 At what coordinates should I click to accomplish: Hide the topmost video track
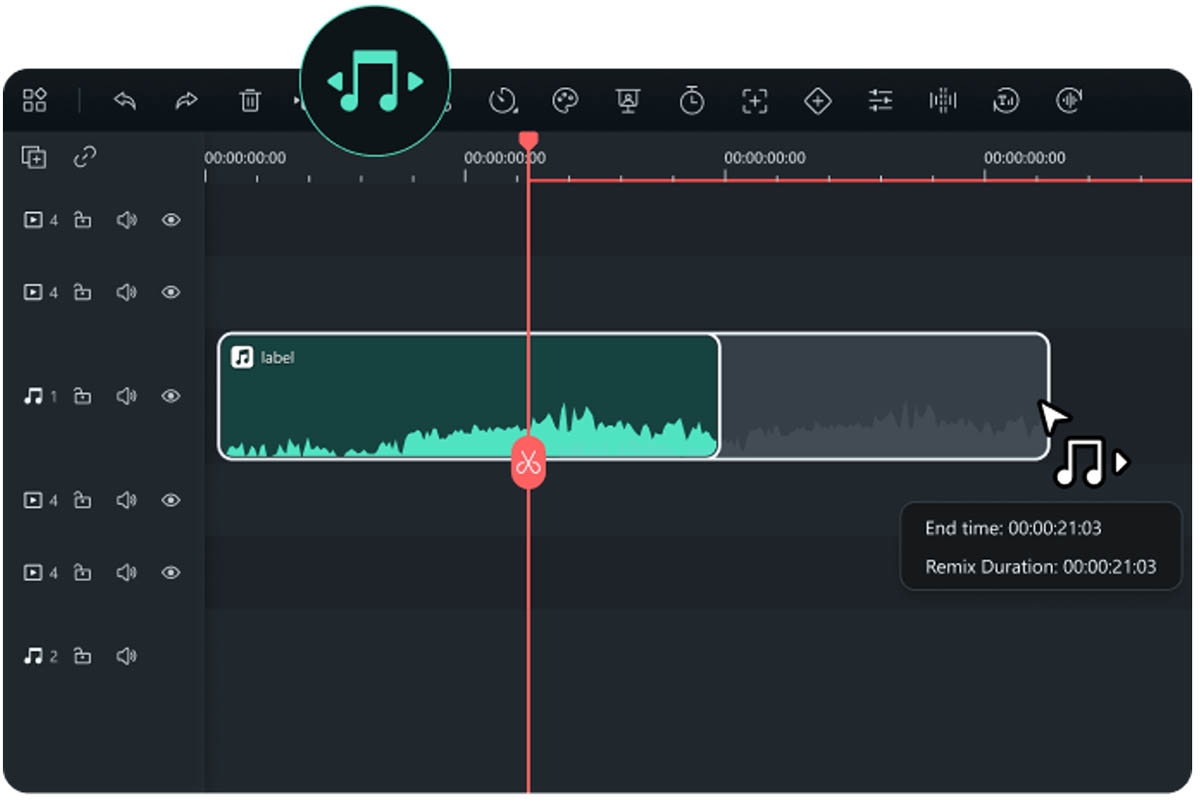(x=171, y=220)
